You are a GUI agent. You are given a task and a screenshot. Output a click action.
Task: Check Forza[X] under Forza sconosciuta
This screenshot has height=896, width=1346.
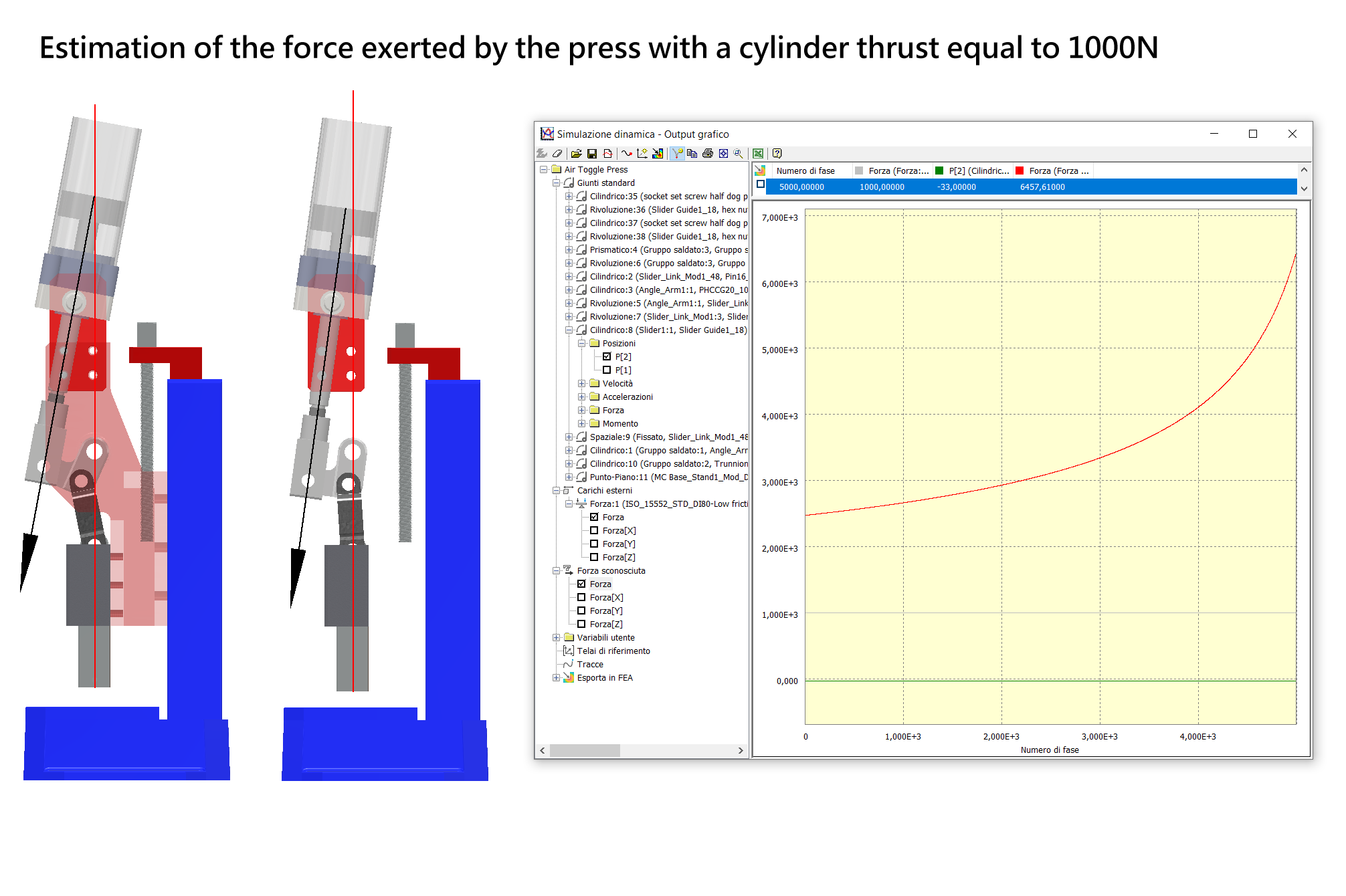click(x=581, y=597)
